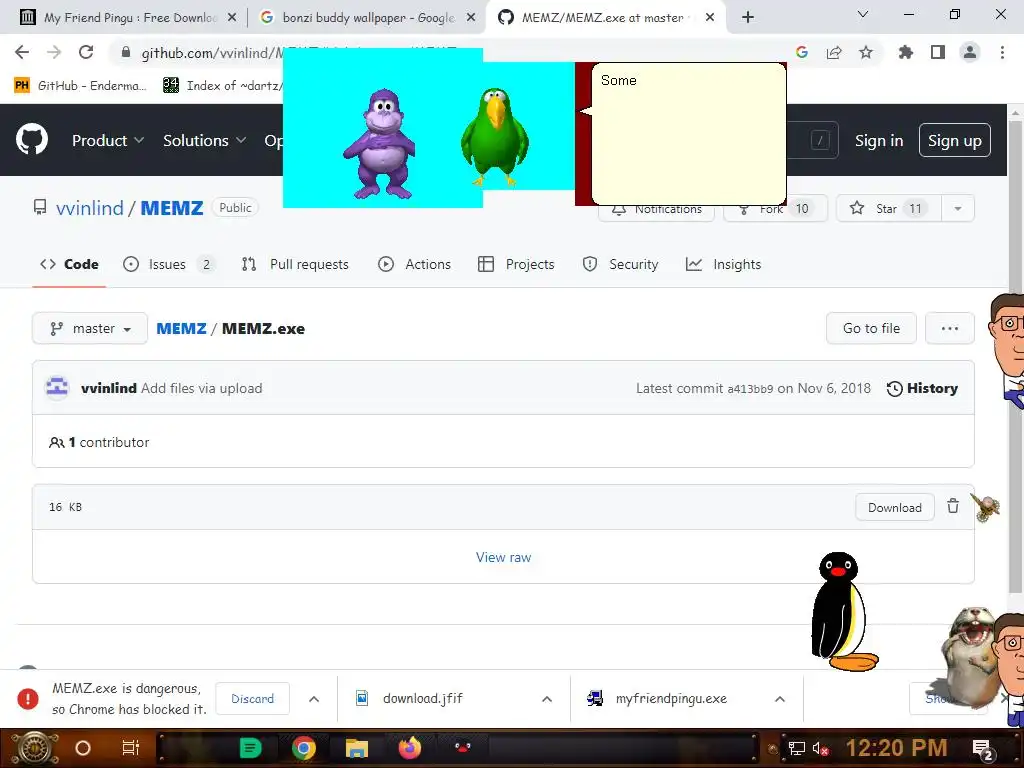Open the Index of ~dartz bookmark
This screenshot has height=768, width=1024.
pyautogui.click(x=223, y=86)
